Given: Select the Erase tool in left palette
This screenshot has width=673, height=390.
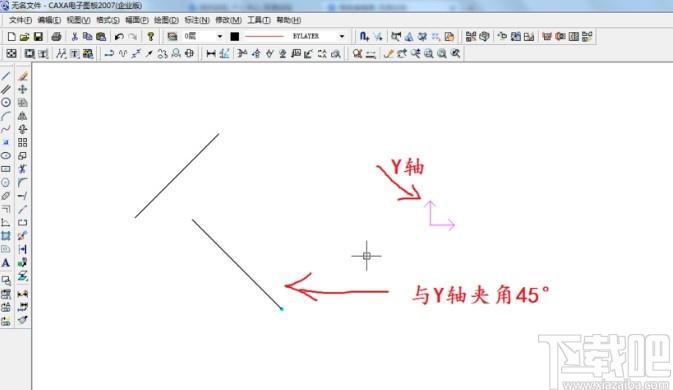Looking at the screenshot, I should (x=23, y=76).
